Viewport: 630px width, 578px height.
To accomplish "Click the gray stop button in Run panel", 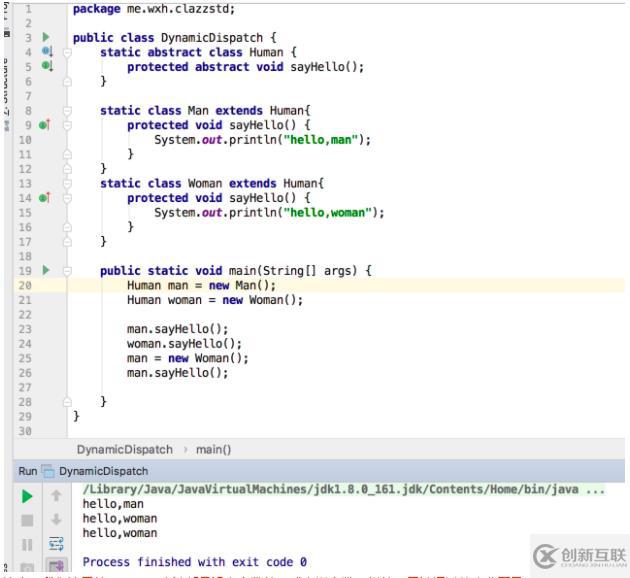I will pos(27,521).
